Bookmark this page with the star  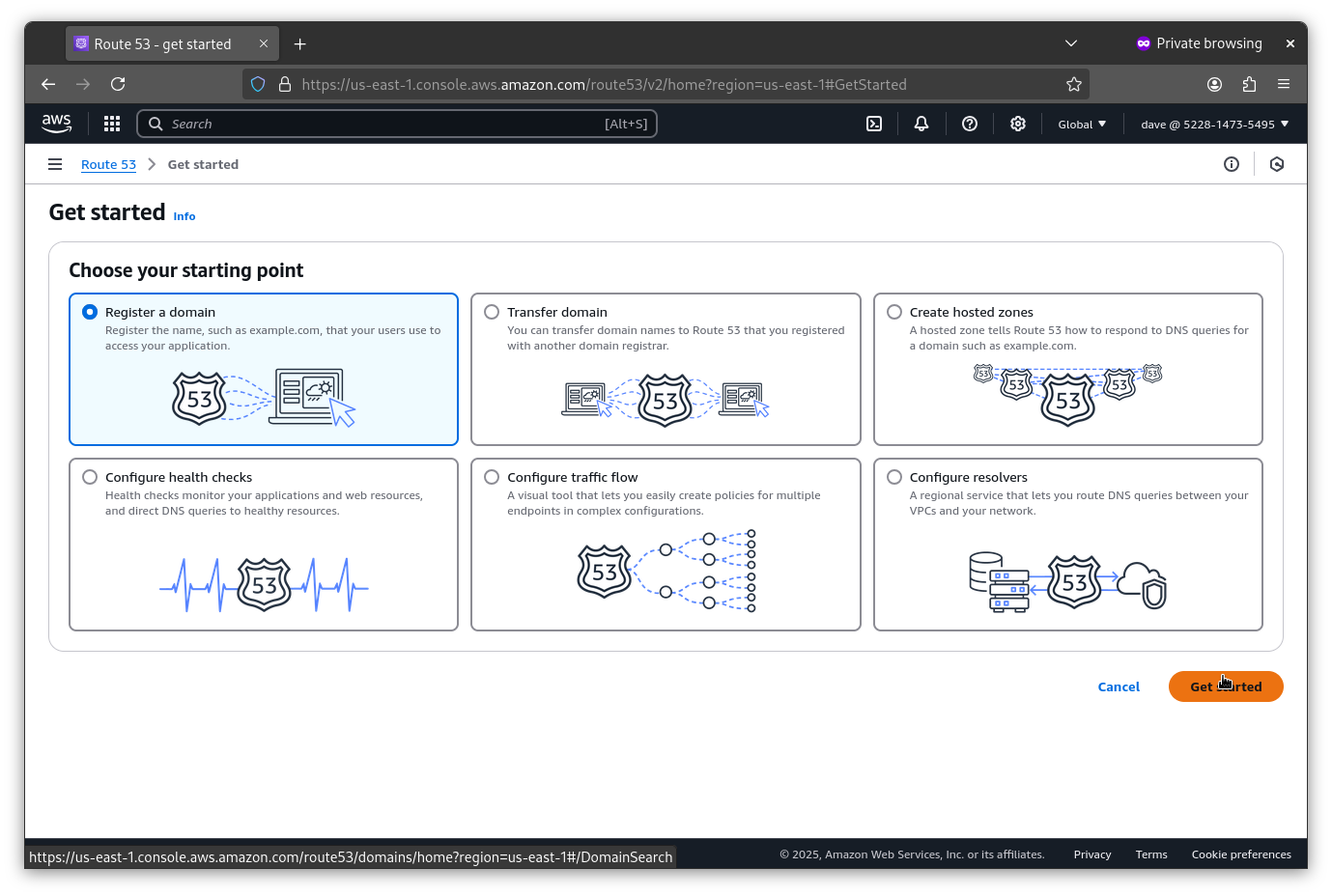(1073, 84)
